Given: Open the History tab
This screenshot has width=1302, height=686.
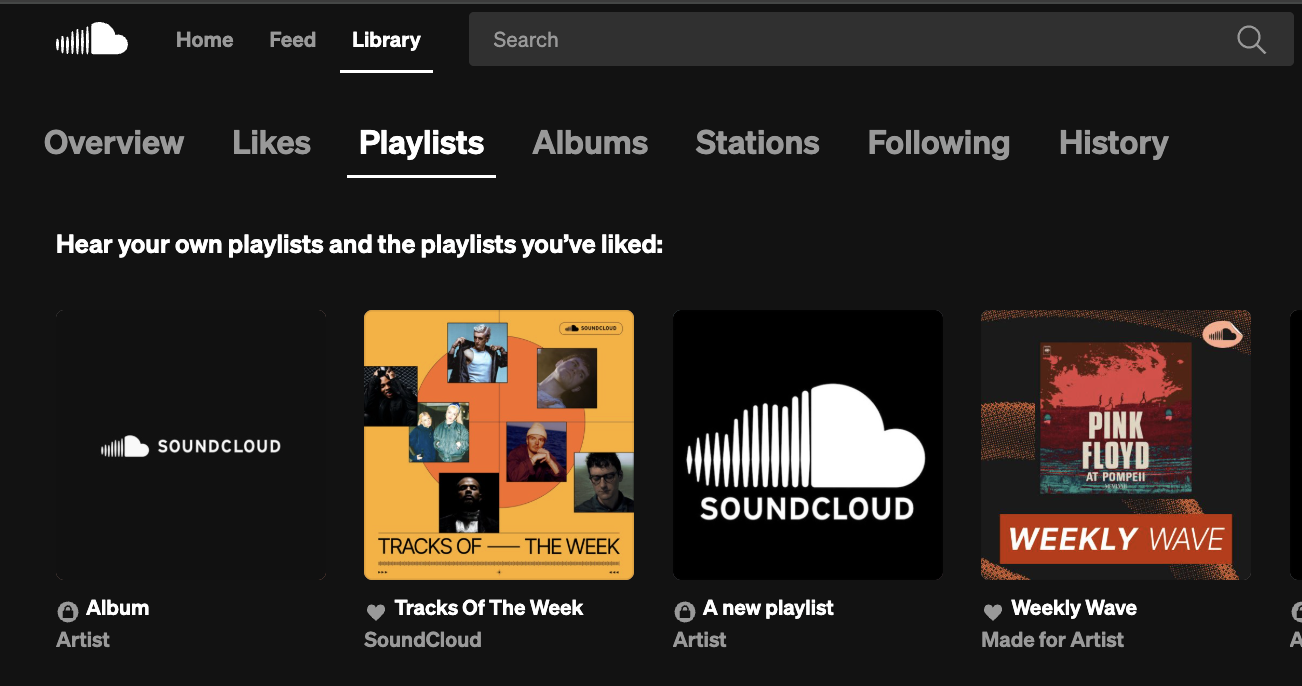Looking at the screenshot, I should coord(1113,143).
